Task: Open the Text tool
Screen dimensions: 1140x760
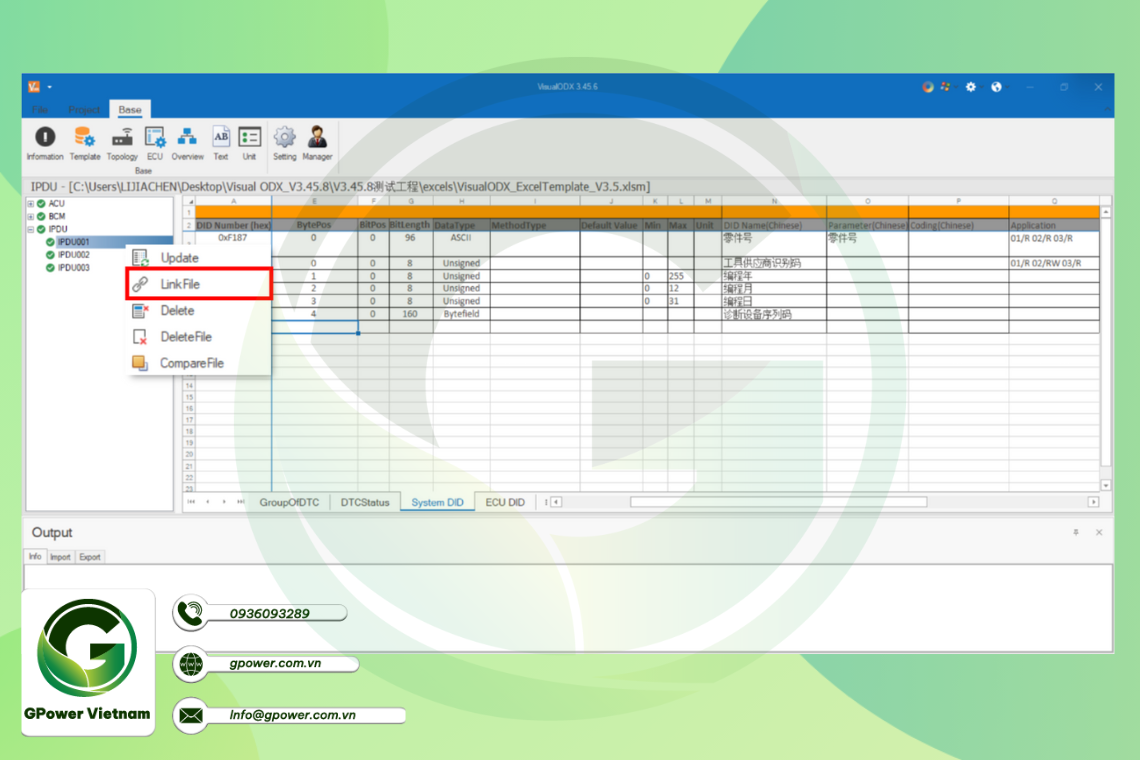Action: coord(221,143)
